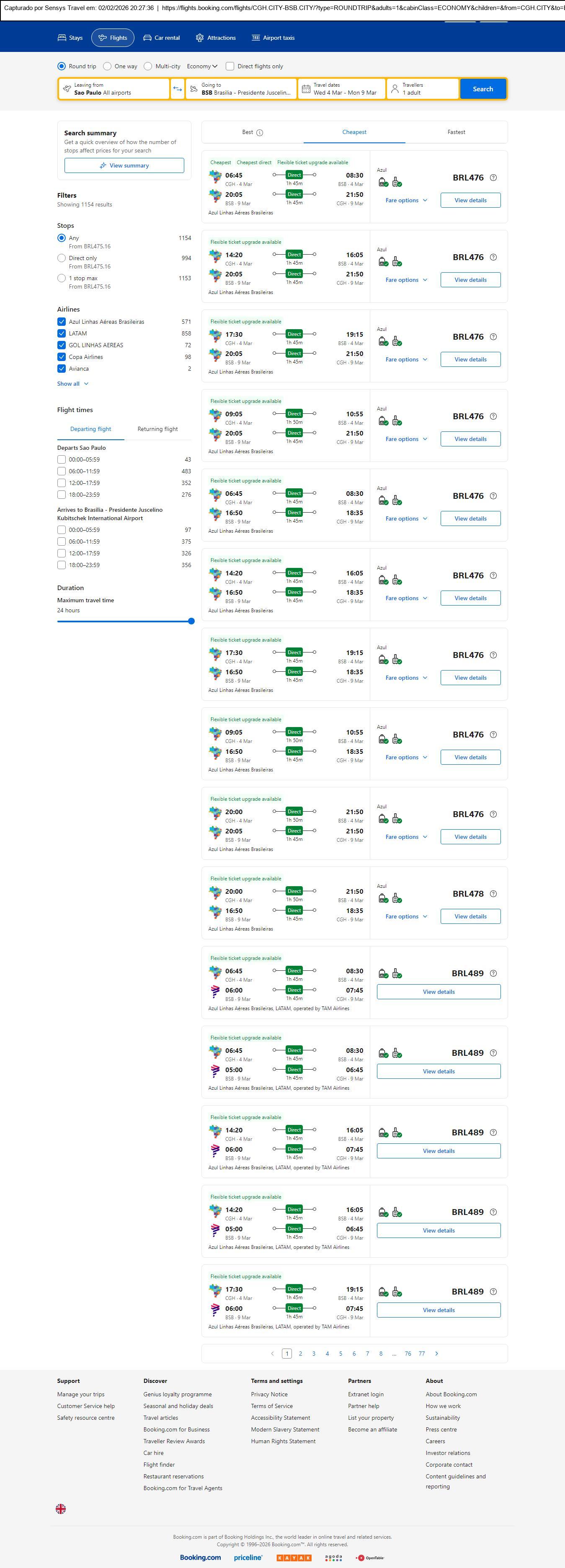This screenshot has height=1568, width=565.
Task: Click the Travel dates field
Action: [342, 89]
